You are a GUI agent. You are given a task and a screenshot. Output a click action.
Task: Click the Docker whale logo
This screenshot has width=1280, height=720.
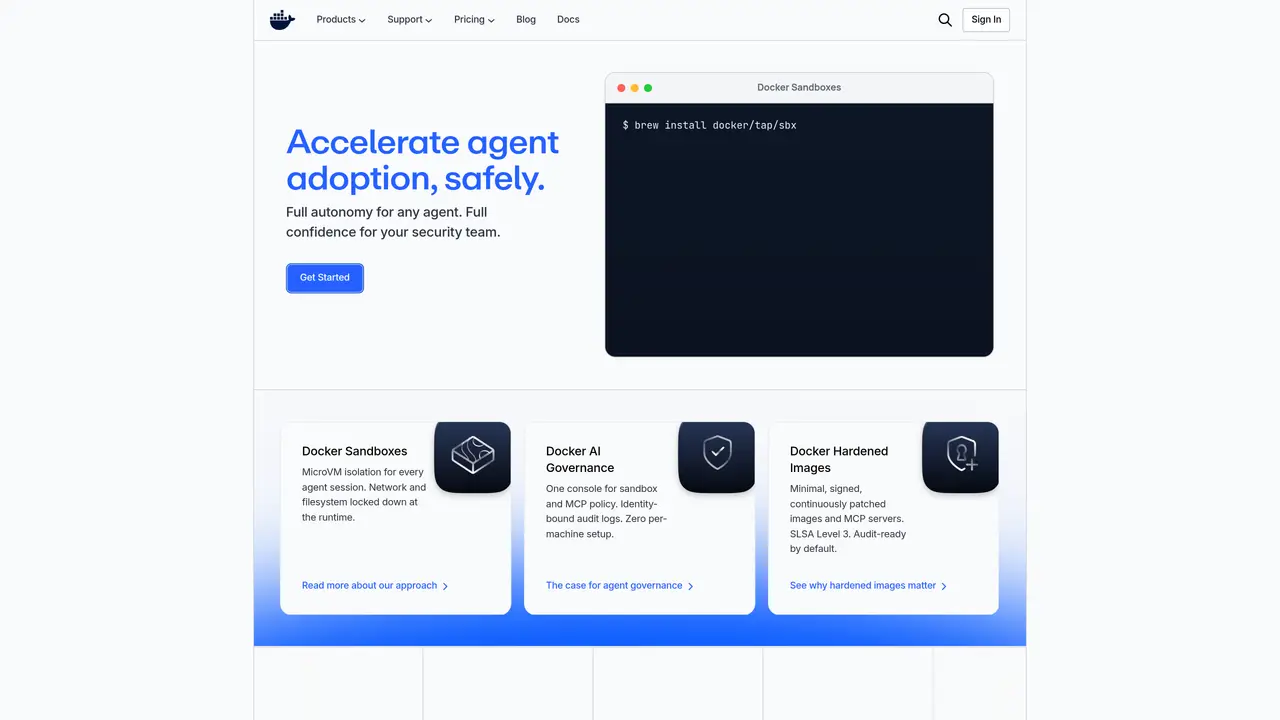pyautogui.click(x=282, y=20)
